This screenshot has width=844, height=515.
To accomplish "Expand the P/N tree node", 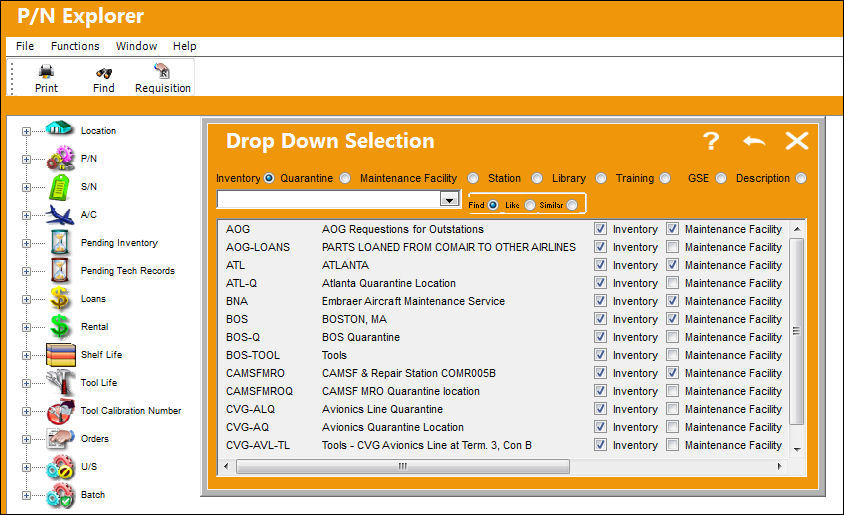I will coord(26,159).
